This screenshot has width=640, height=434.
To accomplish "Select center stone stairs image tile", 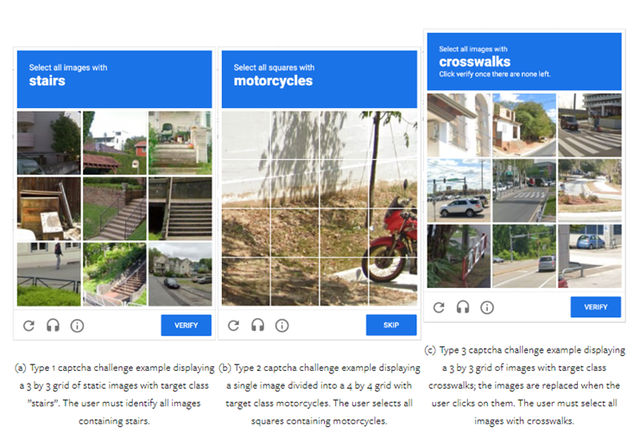I will click(115, 208).
